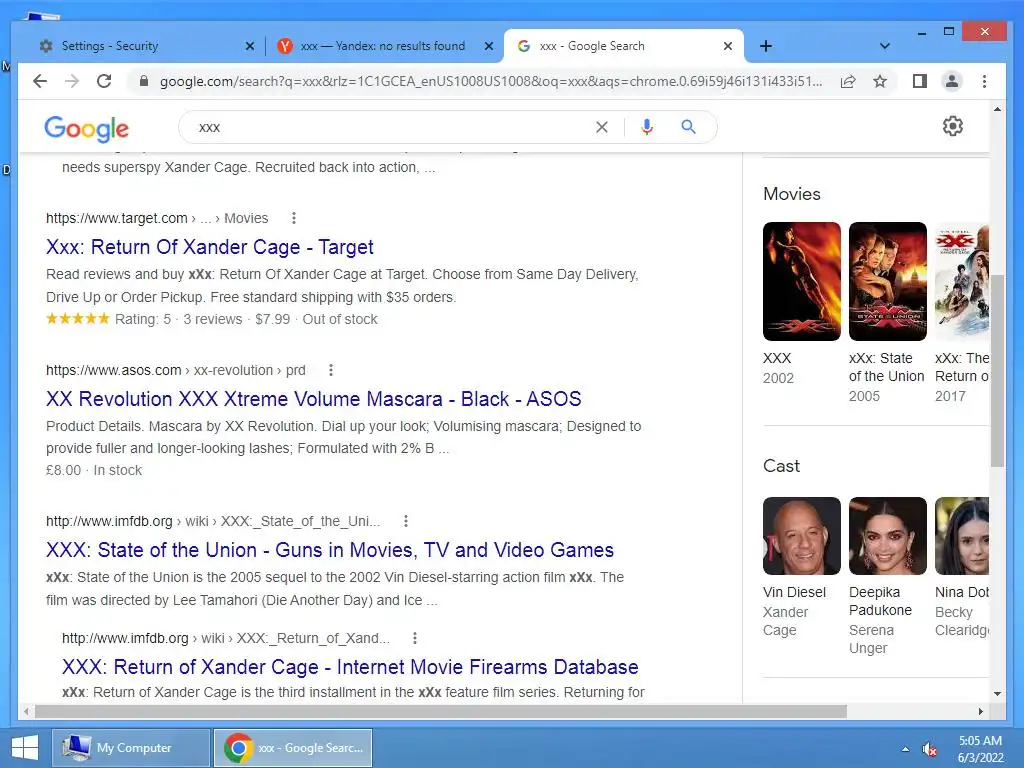The height and width of the screenshot is (768, 1024).
Task: Click the vertical scrollbar thumb
Action: tap(997, 371)
